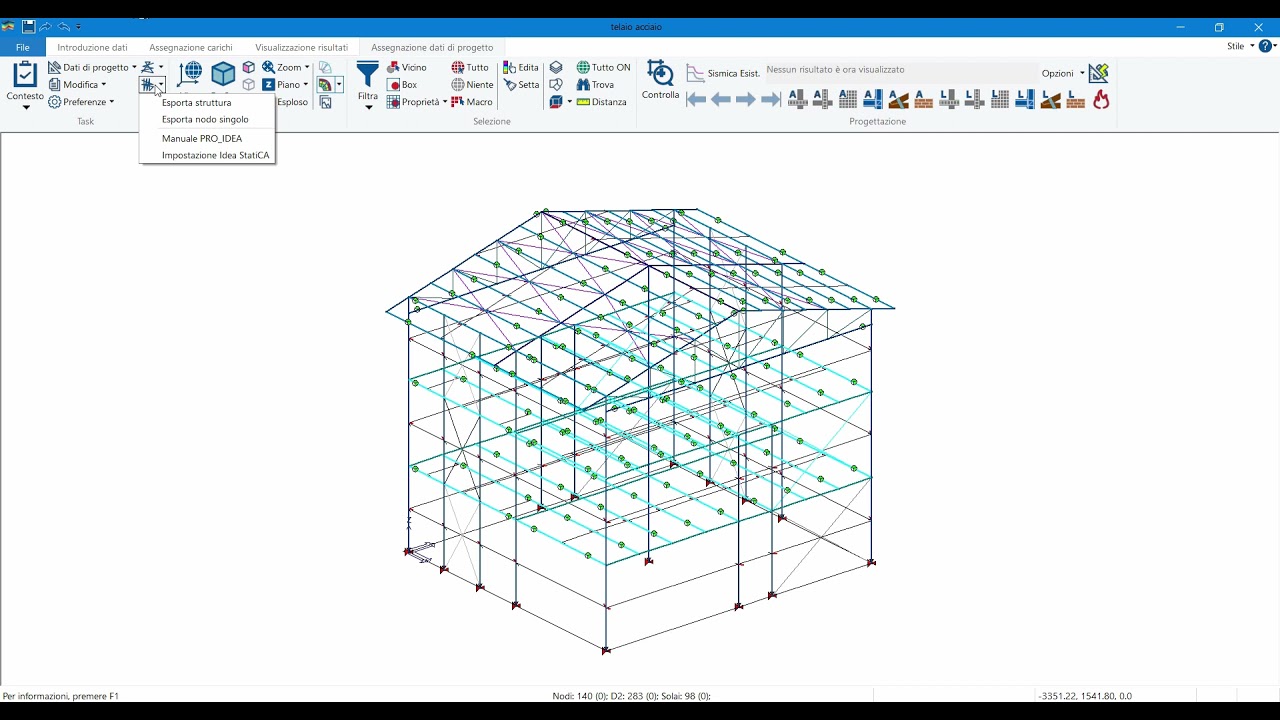
Task: Open the Macro selection tool
Action: (472, 102)
